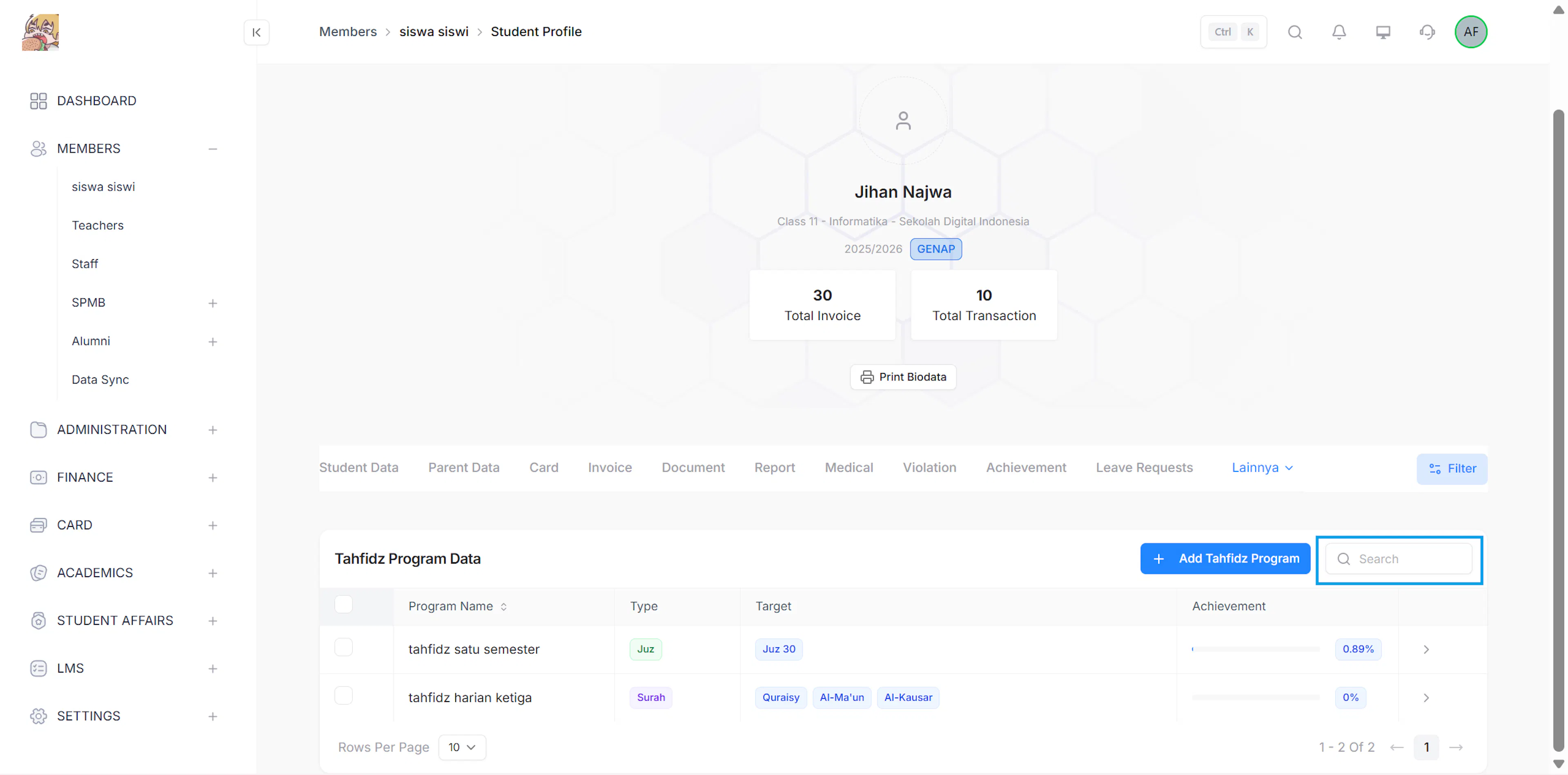Collapse the Members section minus toggle
The width and height of the screenshot is (1568, 775).
(212, 149)
